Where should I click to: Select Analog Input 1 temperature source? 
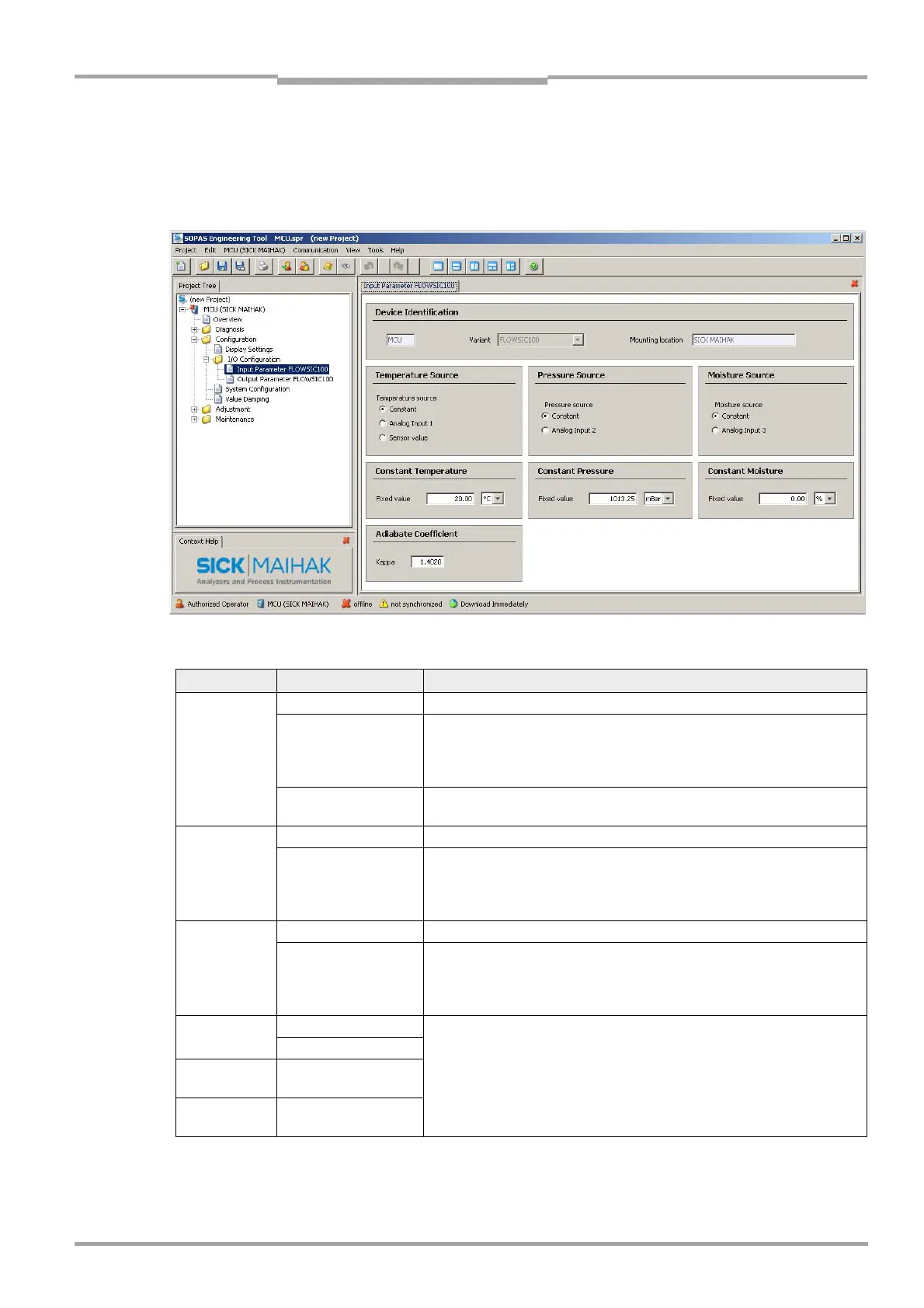(x=382, y=423)
